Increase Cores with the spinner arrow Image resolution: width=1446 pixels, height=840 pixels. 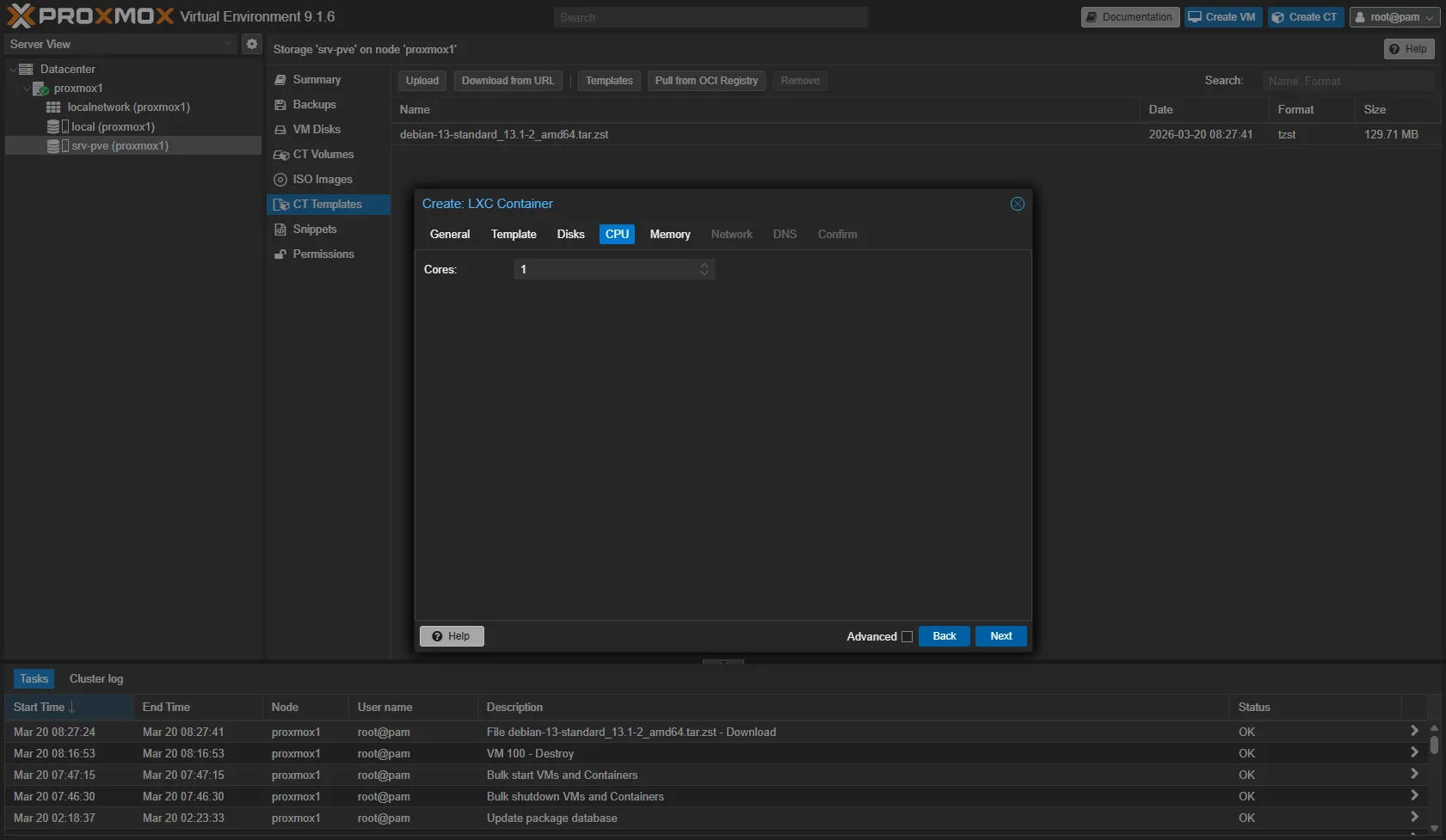(705, 266)
